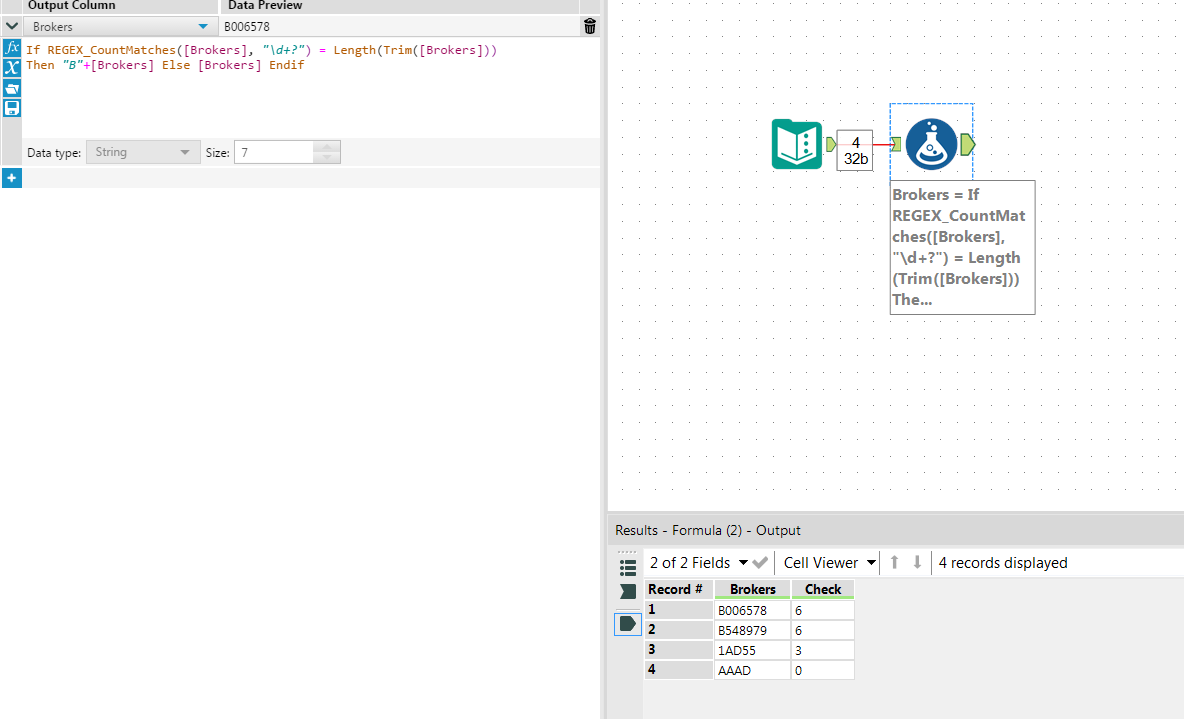Screen dimensions: 1184x719
Task: Click the 'Results - Formula (2) - Output' tab
Action: tap(707, 530)
